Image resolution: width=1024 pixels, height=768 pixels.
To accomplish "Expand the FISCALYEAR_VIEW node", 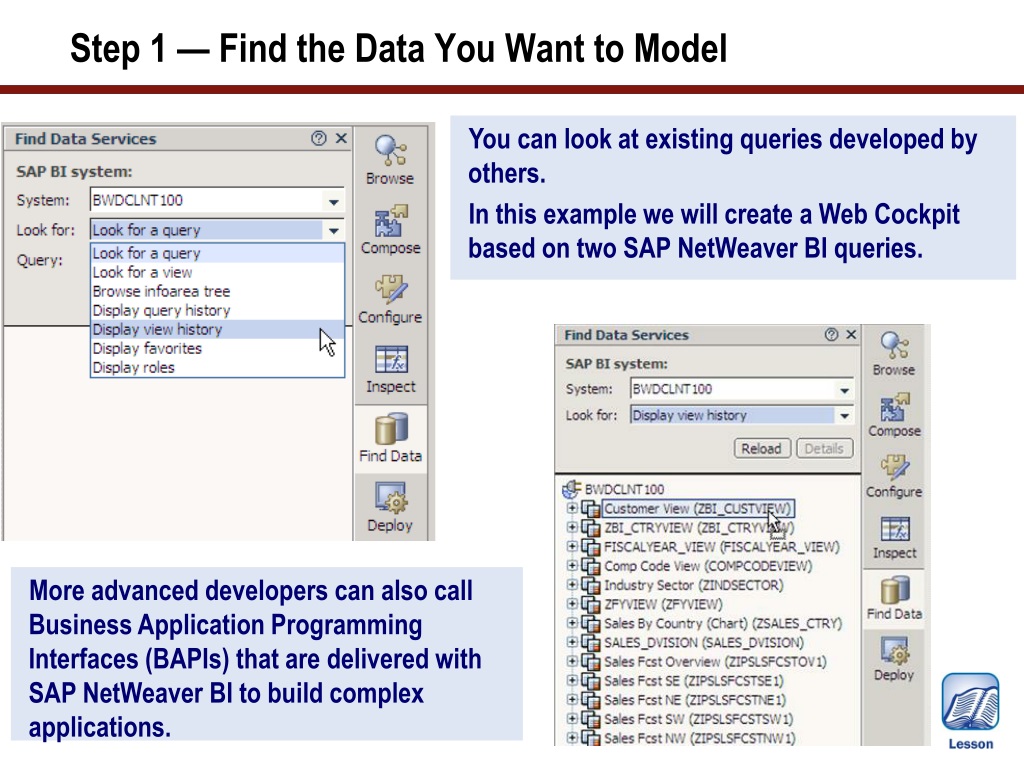I will pos(572,546).
